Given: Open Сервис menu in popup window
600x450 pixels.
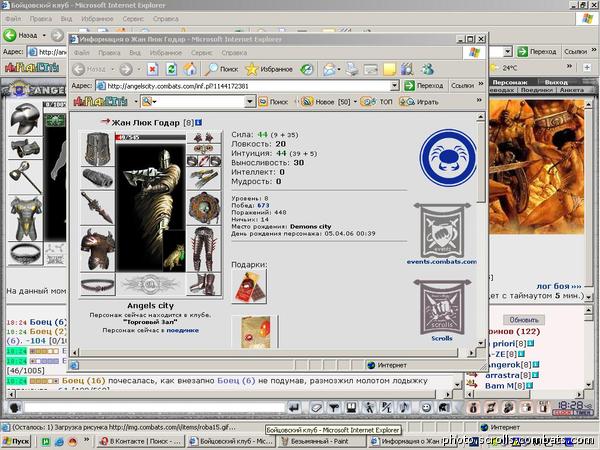Looking at the screenshot, I should coord(201,53).
